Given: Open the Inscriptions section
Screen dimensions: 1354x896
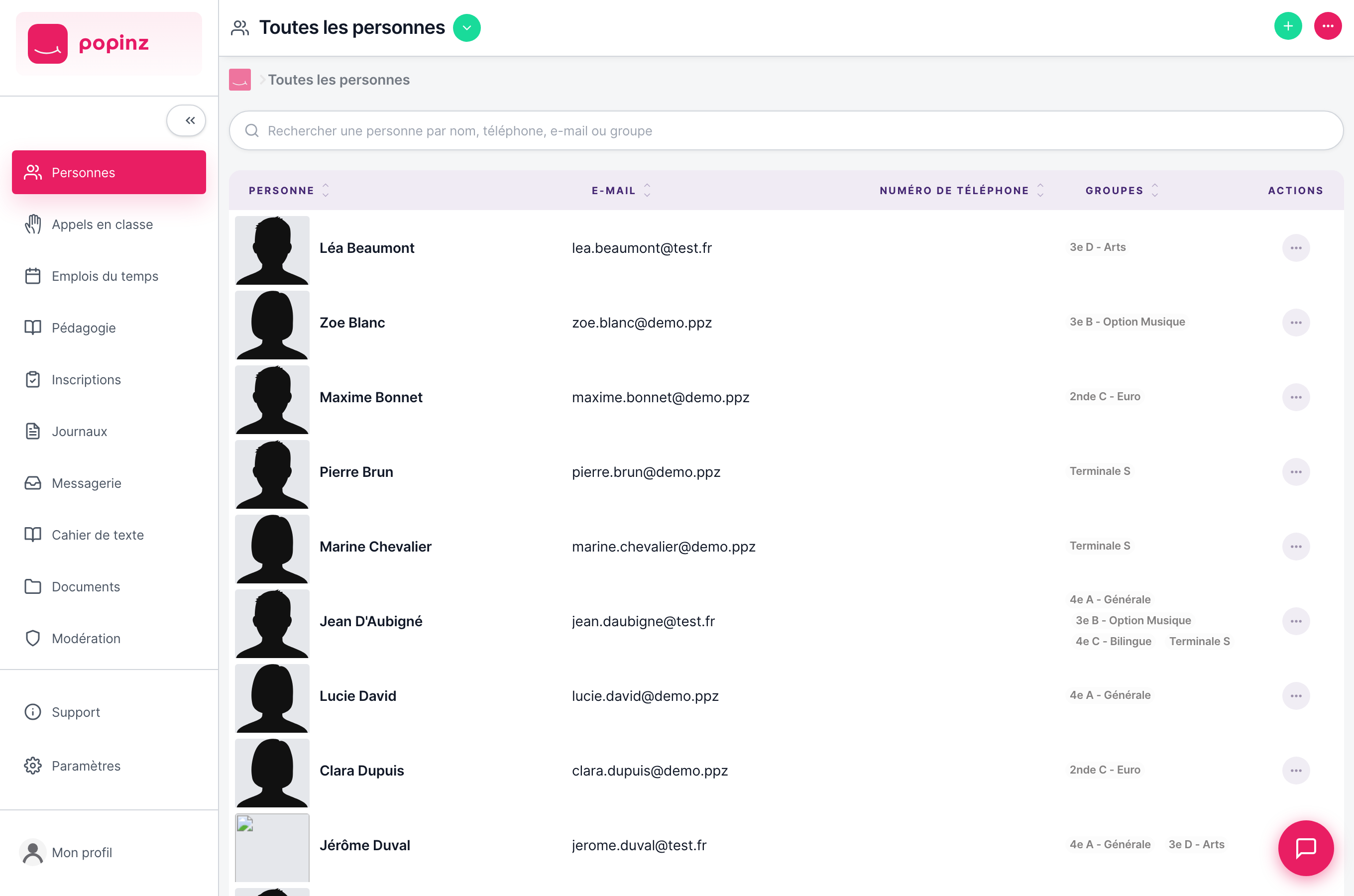Looking at the screenshot, I should pos(109,380).
